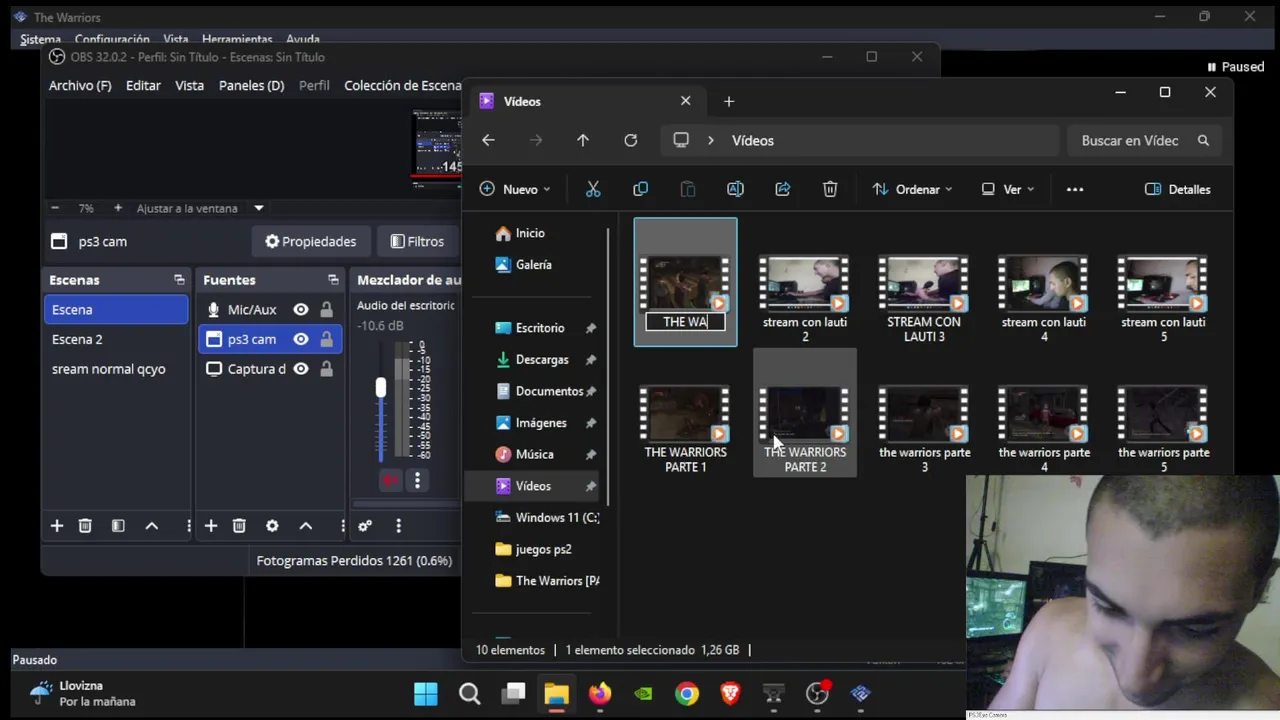Viewport: 1280px width, 720px height.
Task: Click the Rename icon in Explorer toolbar
Action: tap(735, 189)
